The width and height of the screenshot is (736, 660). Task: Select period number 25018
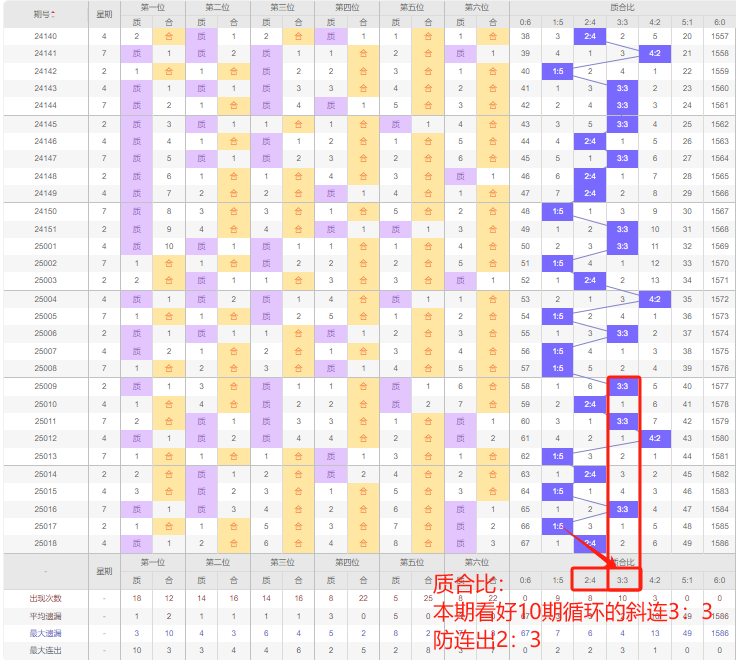point(45,543)
